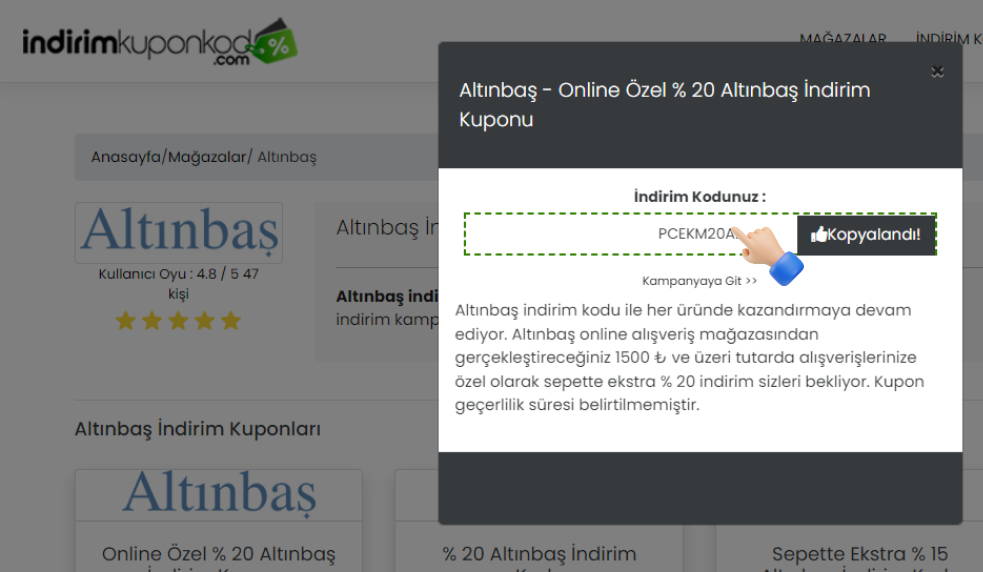This screenshot has width=983, height=572.
Task: Click the fifth gold rating star
Action: tap(231, 320)
